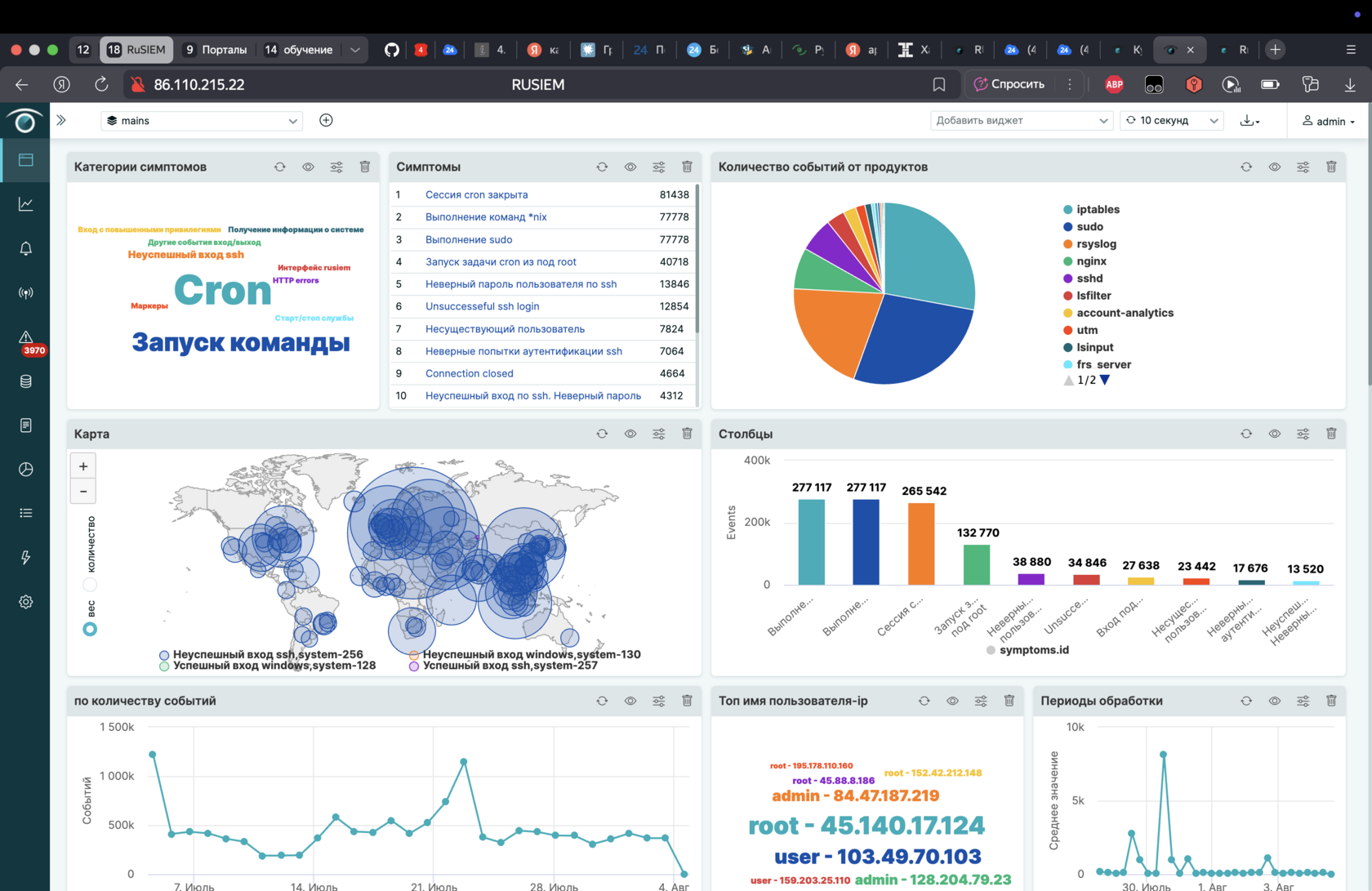
Task: Click 'Unsuccesseful ssh login' symptom link
Action: tap(482, 306)
